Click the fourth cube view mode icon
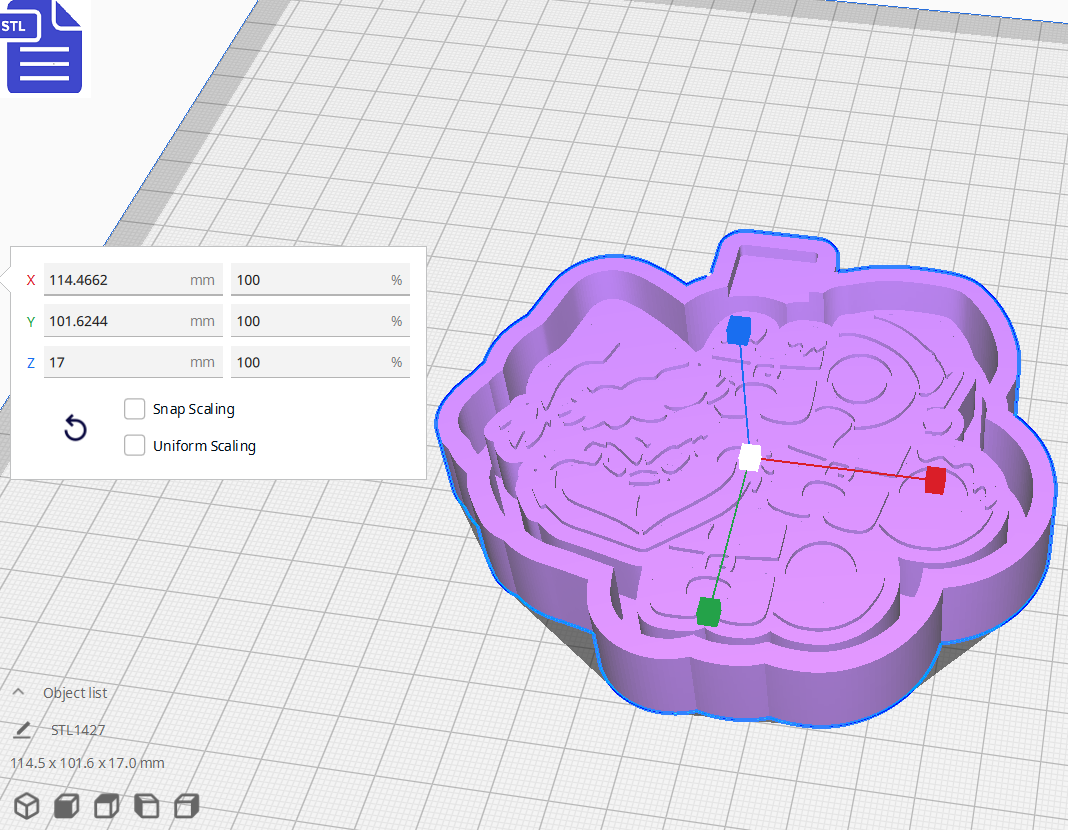The width and height of the screenshot is (1068, 830). [x=146, y=805]
